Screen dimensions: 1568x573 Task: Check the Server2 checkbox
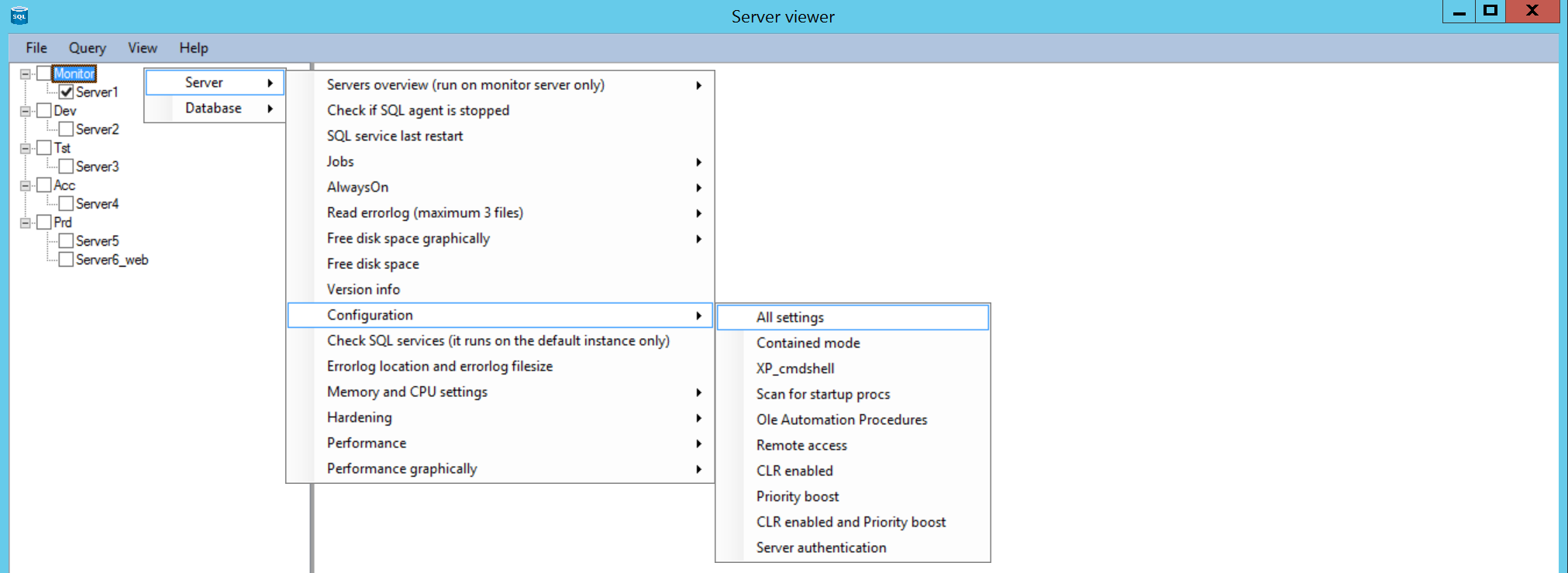(67, 129)
